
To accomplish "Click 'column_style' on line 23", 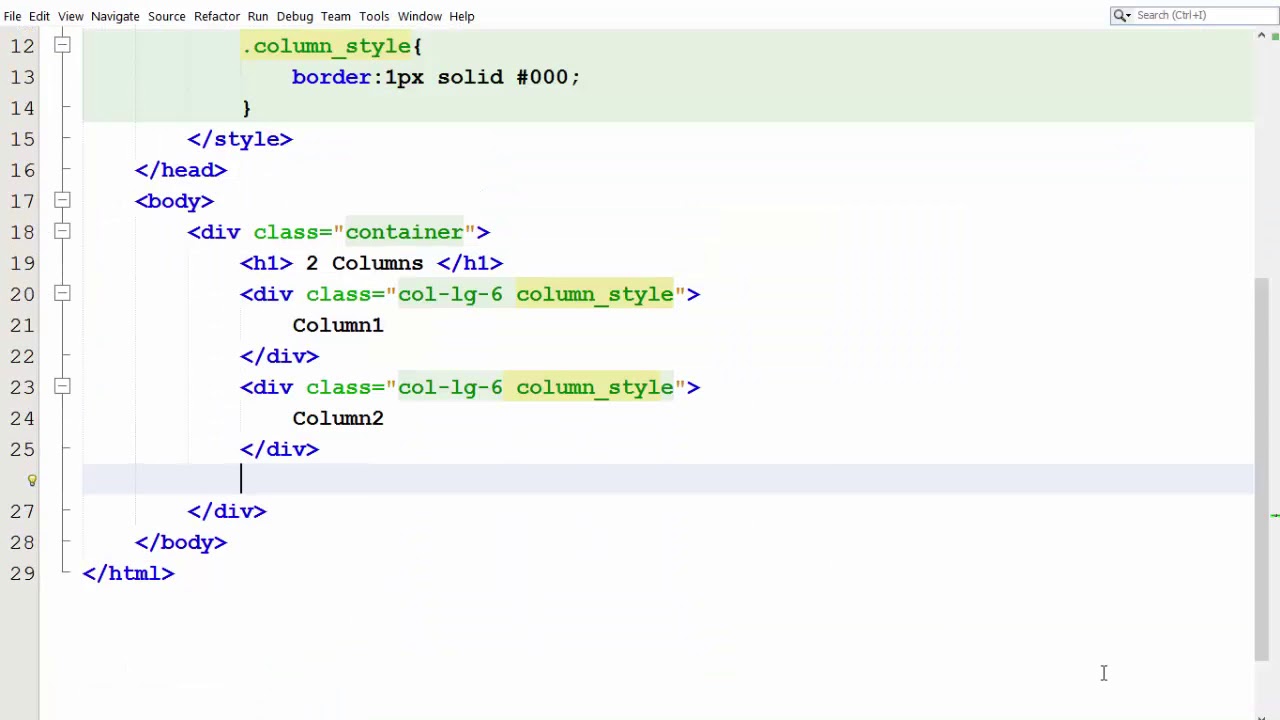I will 595,387.
